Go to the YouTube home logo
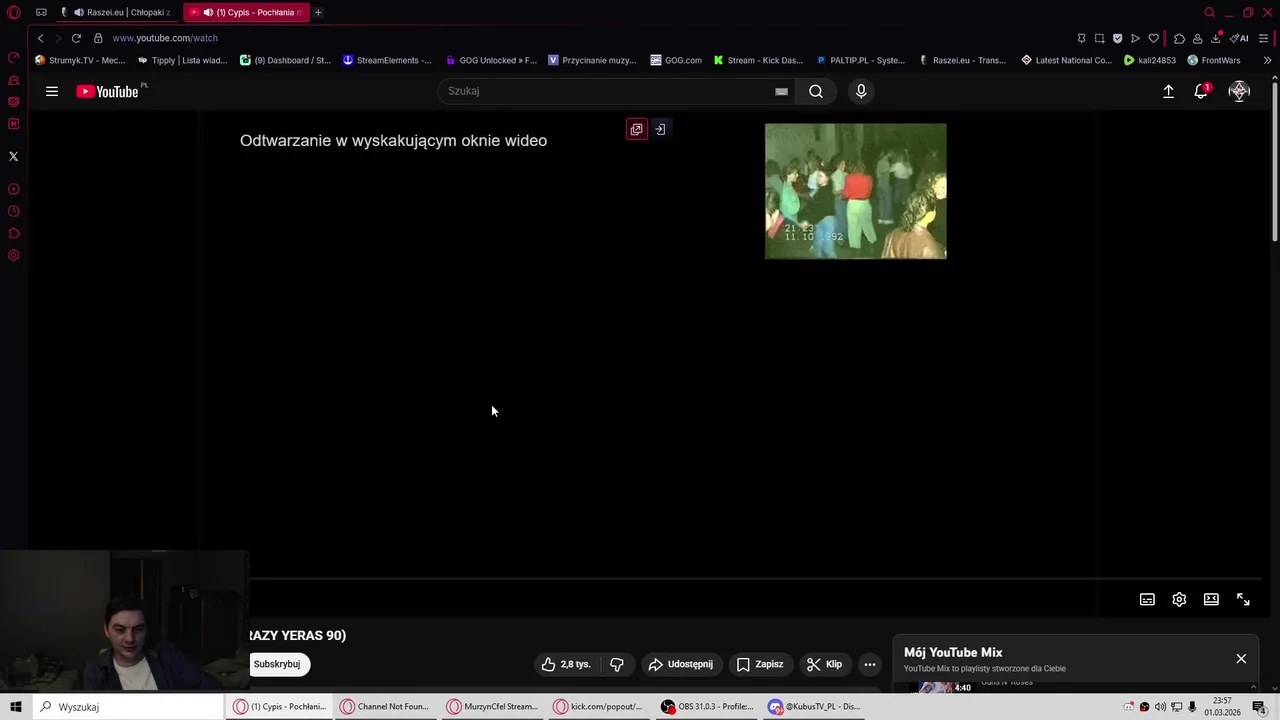 108,91
